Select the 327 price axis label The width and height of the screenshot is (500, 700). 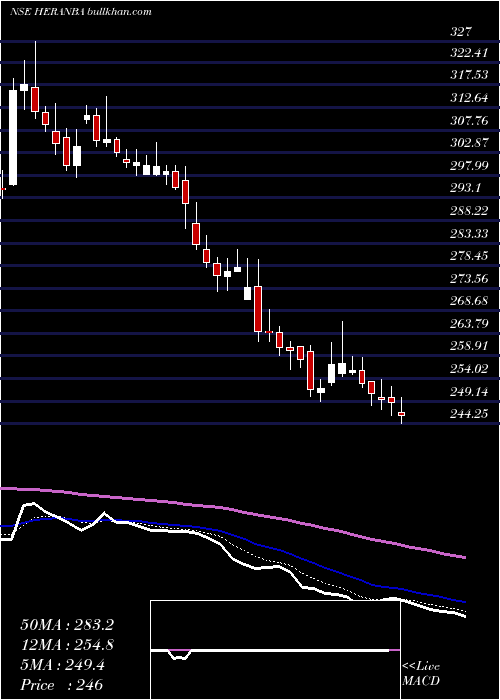(461, 32)
